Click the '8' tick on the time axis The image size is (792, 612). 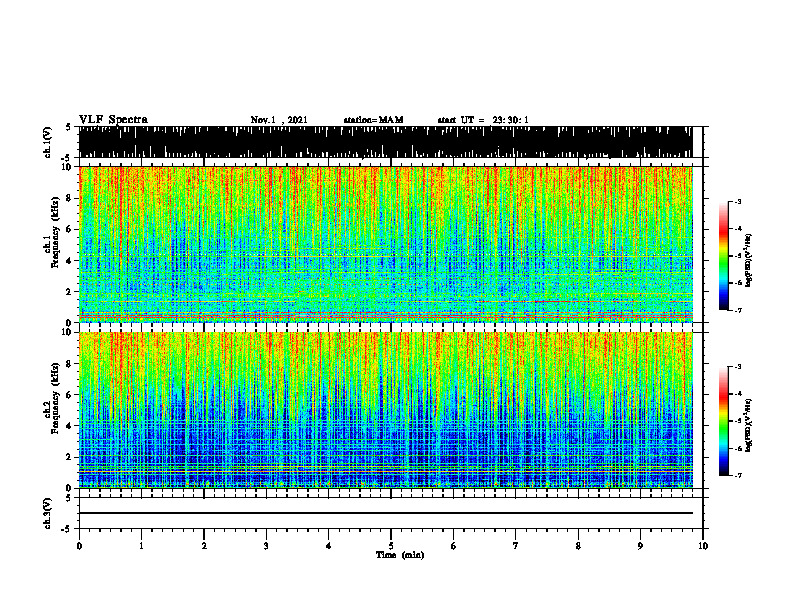(578, 546)
